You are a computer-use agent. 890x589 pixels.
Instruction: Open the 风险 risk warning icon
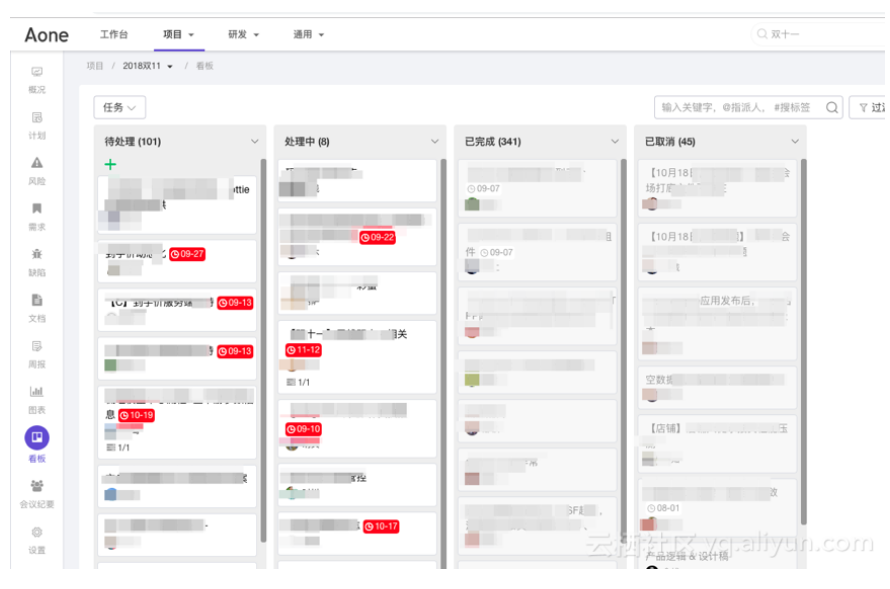pos(37,163)
